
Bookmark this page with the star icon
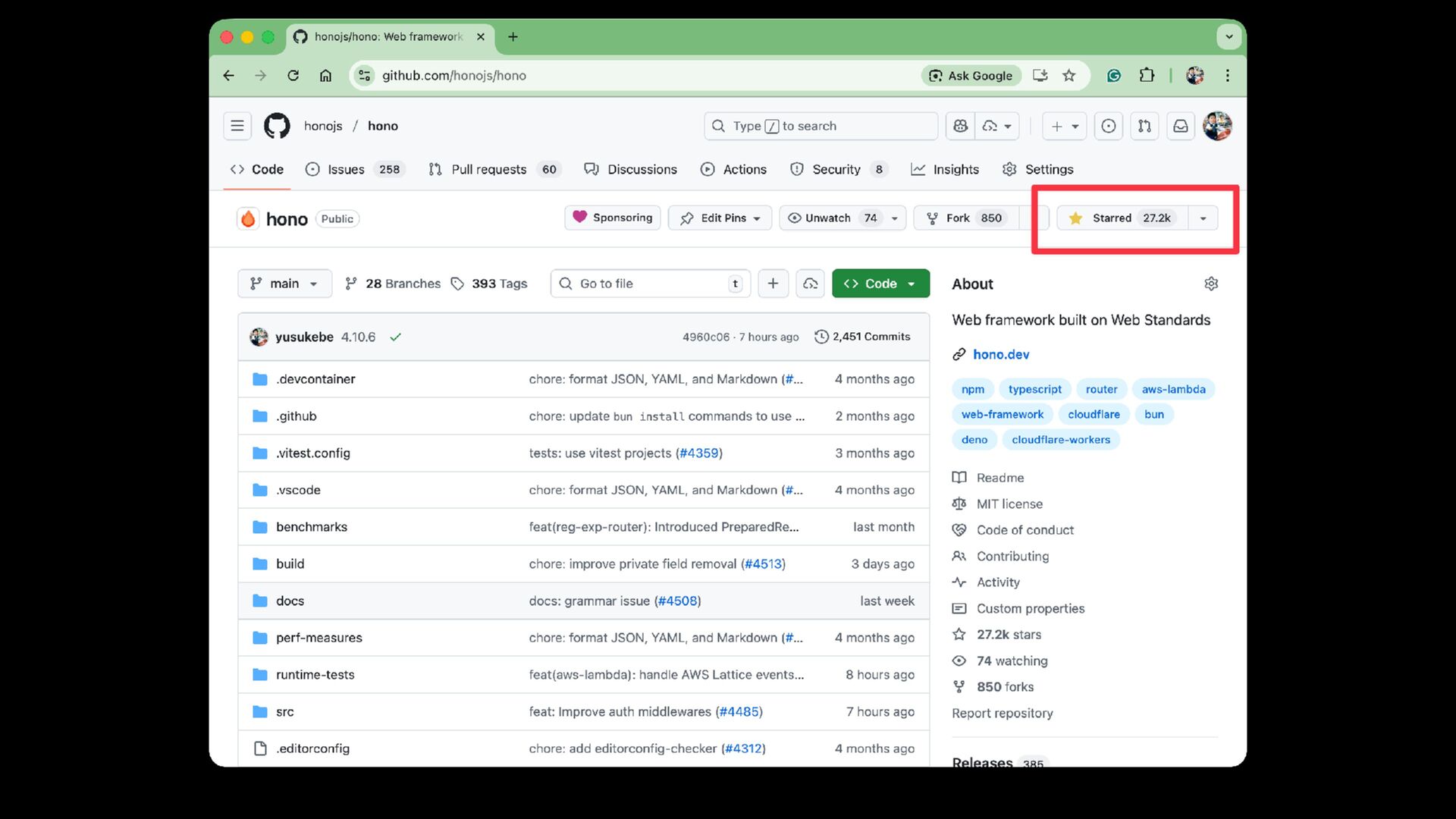pos(1069,75)
